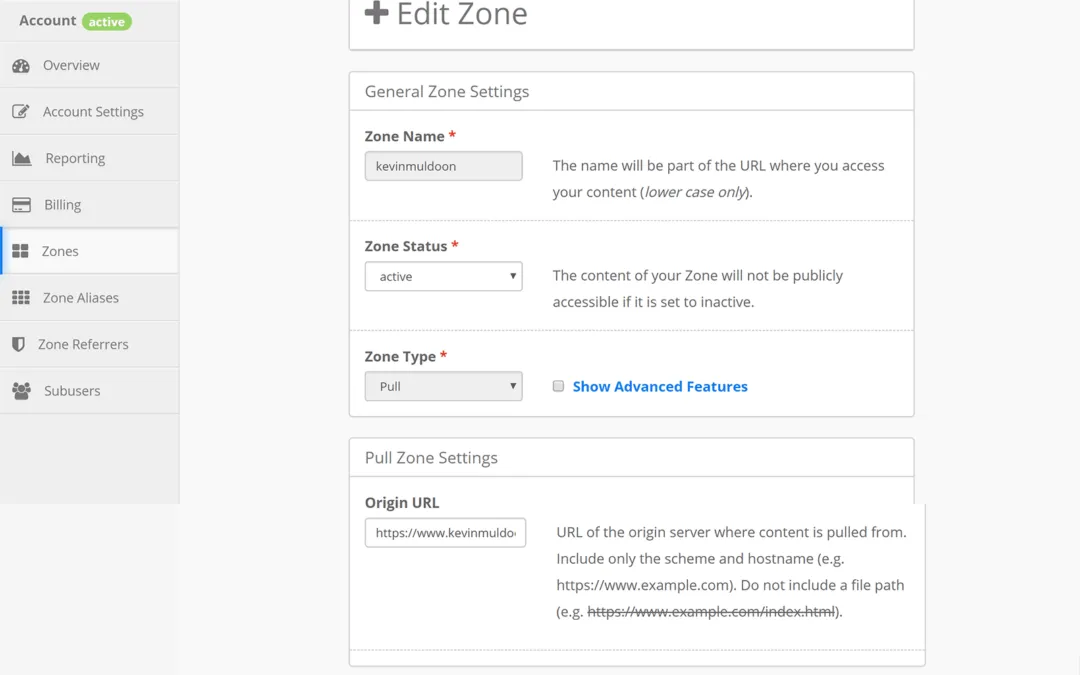1080x675 pixels.
Task: Click the globe icon beside Overview
Action: click(x=22, y=64)
